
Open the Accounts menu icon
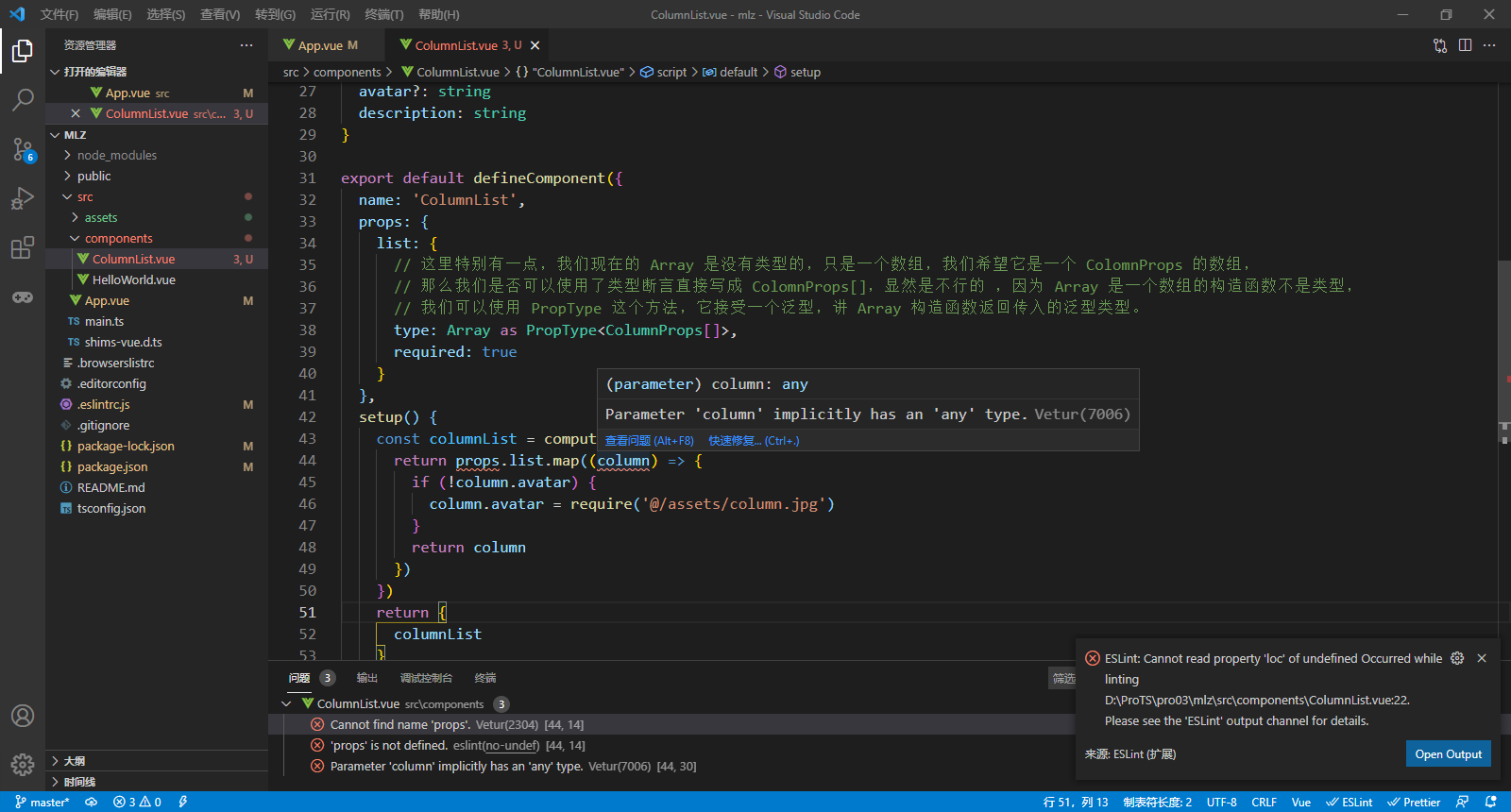pyautogui.click(x=23, y=716)
